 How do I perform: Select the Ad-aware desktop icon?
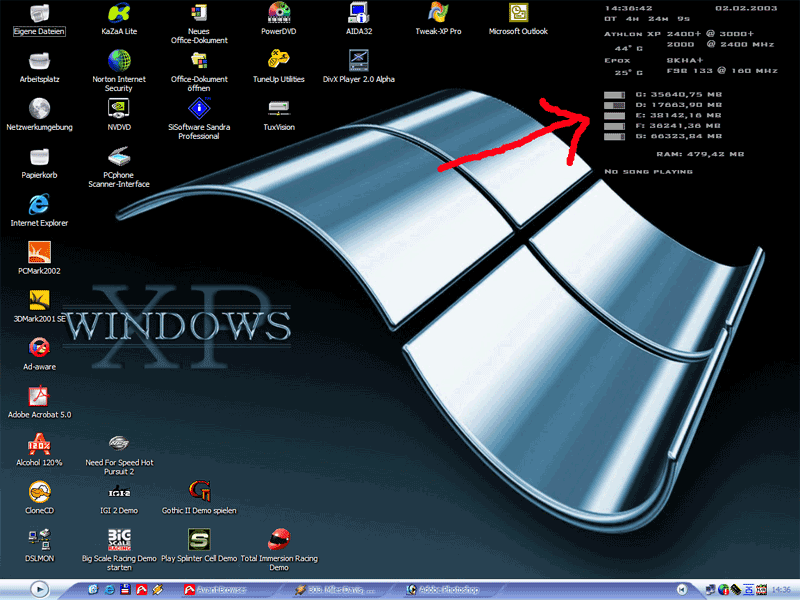[39, 354]
